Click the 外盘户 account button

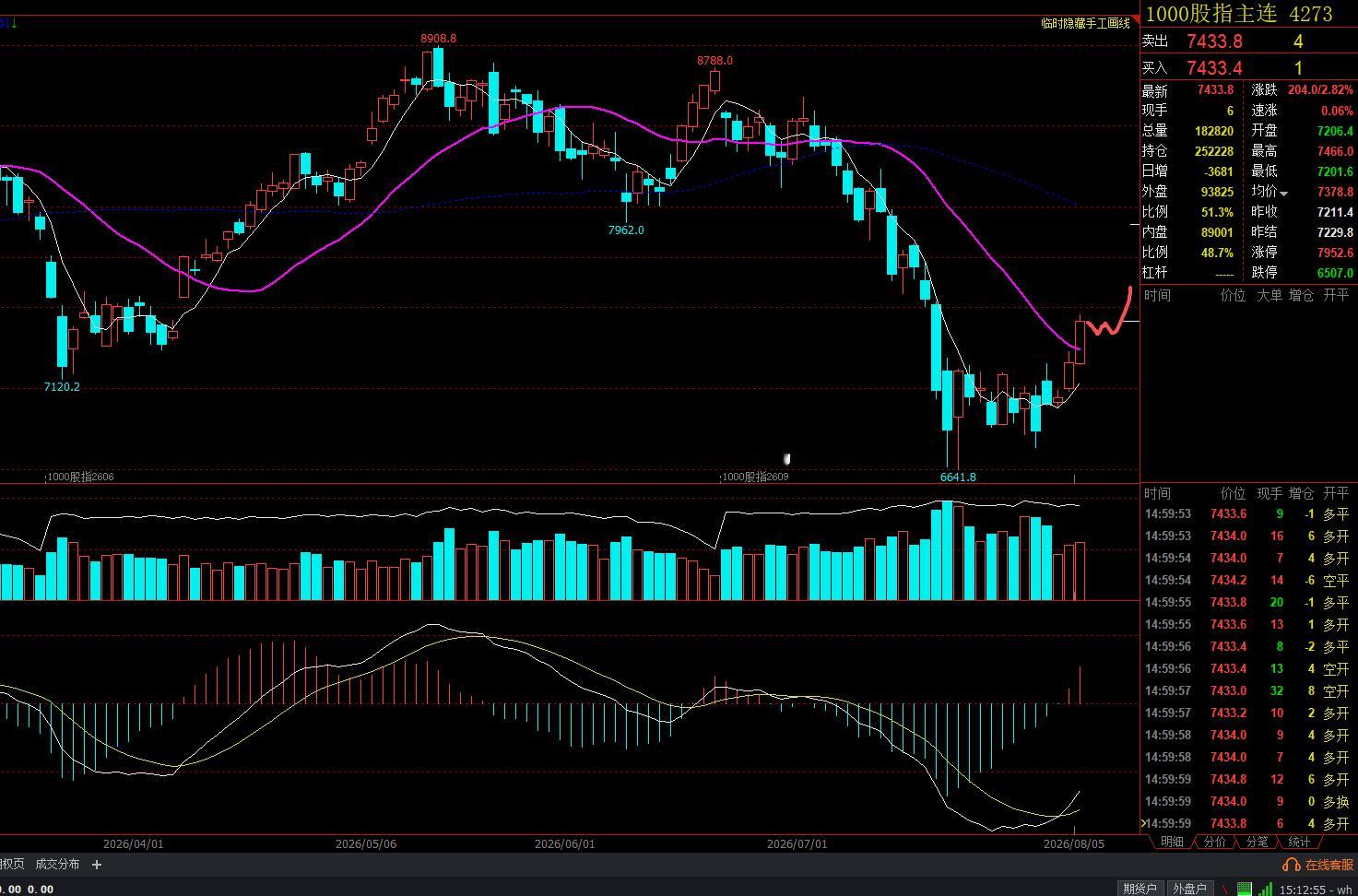click(x=1189, y=889)
